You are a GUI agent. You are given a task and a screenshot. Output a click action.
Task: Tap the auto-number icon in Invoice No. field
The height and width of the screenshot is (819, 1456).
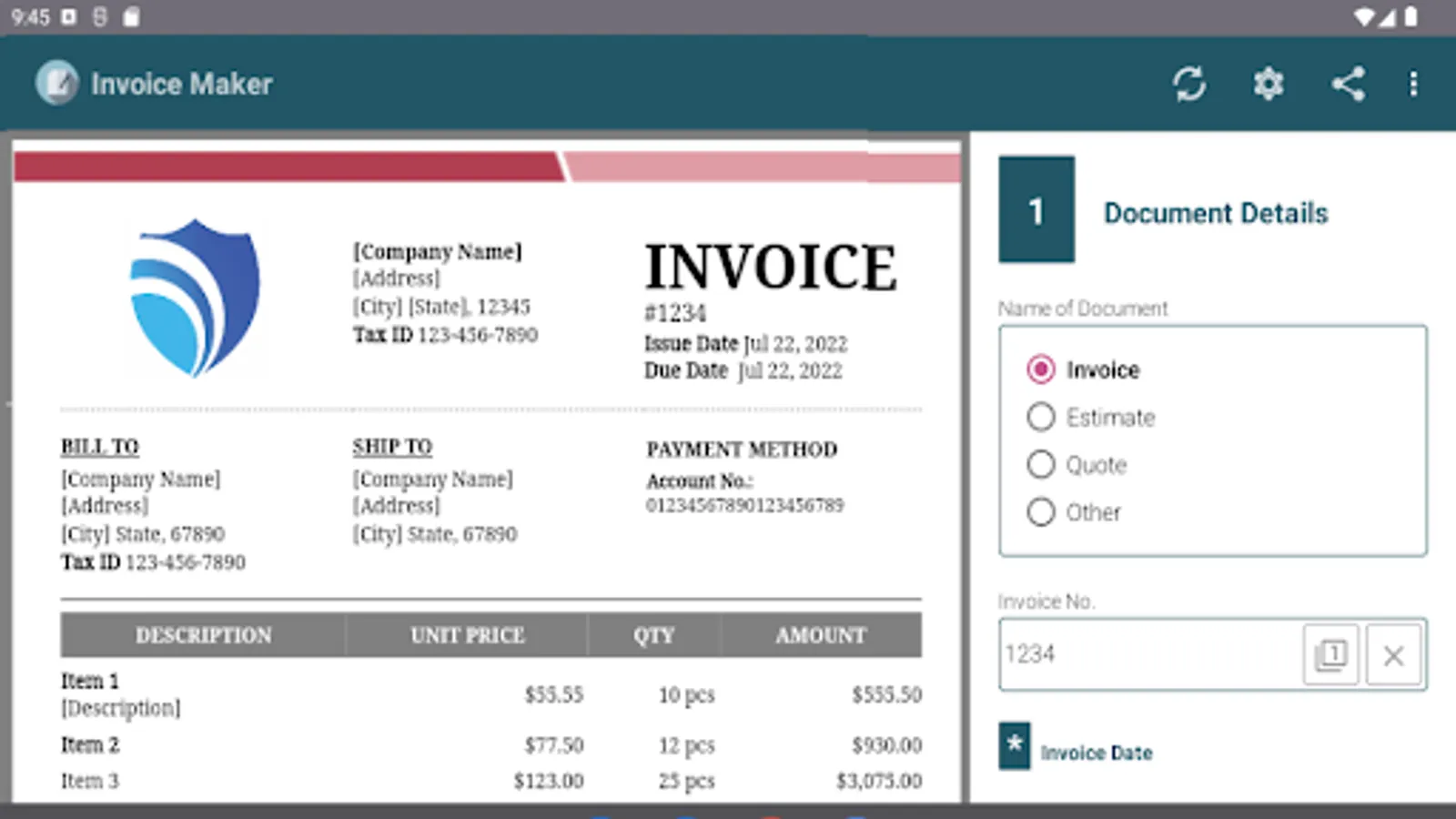[x=1330, y=654]
